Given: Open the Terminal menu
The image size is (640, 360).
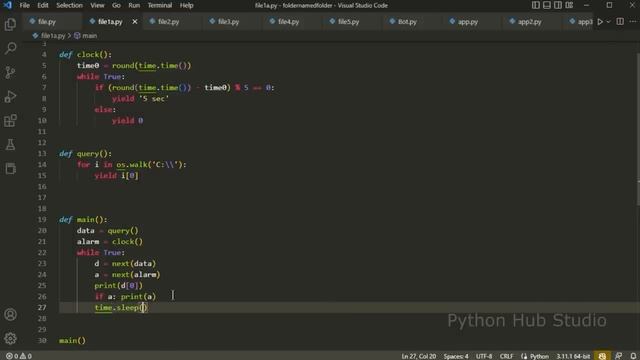Looking at the screenshot, I should pos(160,5).
